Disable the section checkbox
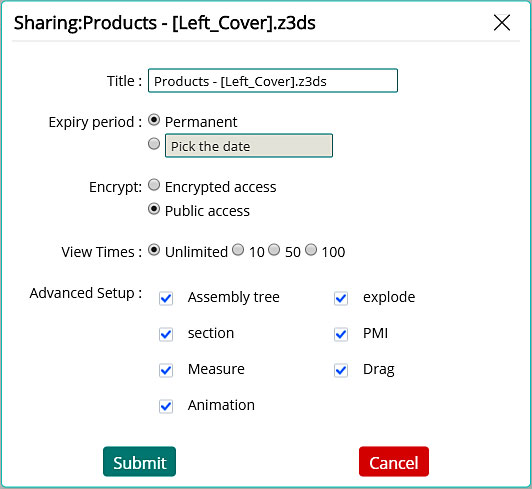 pos(166,334)
